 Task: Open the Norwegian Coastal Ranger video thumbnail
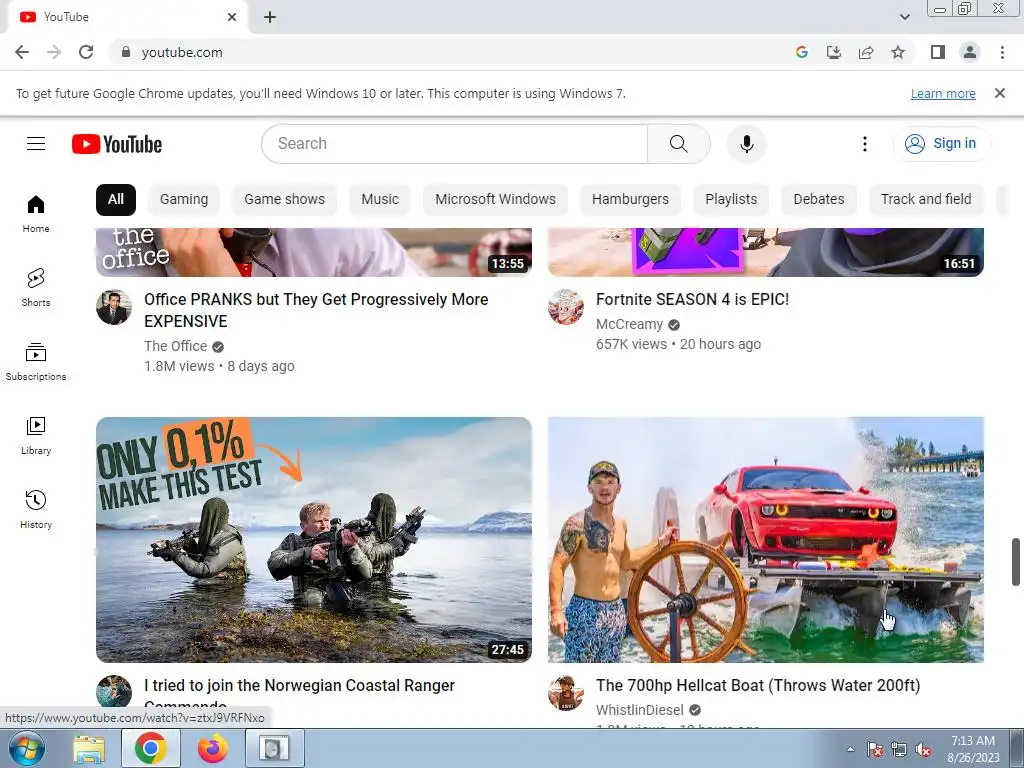[x=314, y=540]
